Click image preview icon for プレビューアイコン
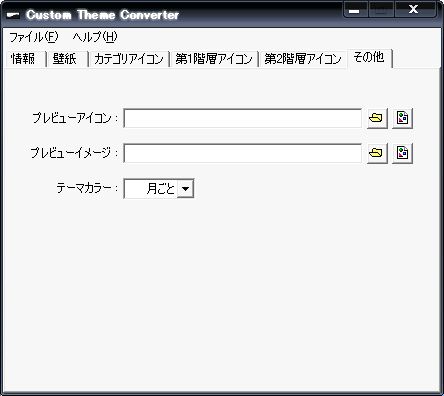Viewport: 444px width, 396px height. point(402,118)
